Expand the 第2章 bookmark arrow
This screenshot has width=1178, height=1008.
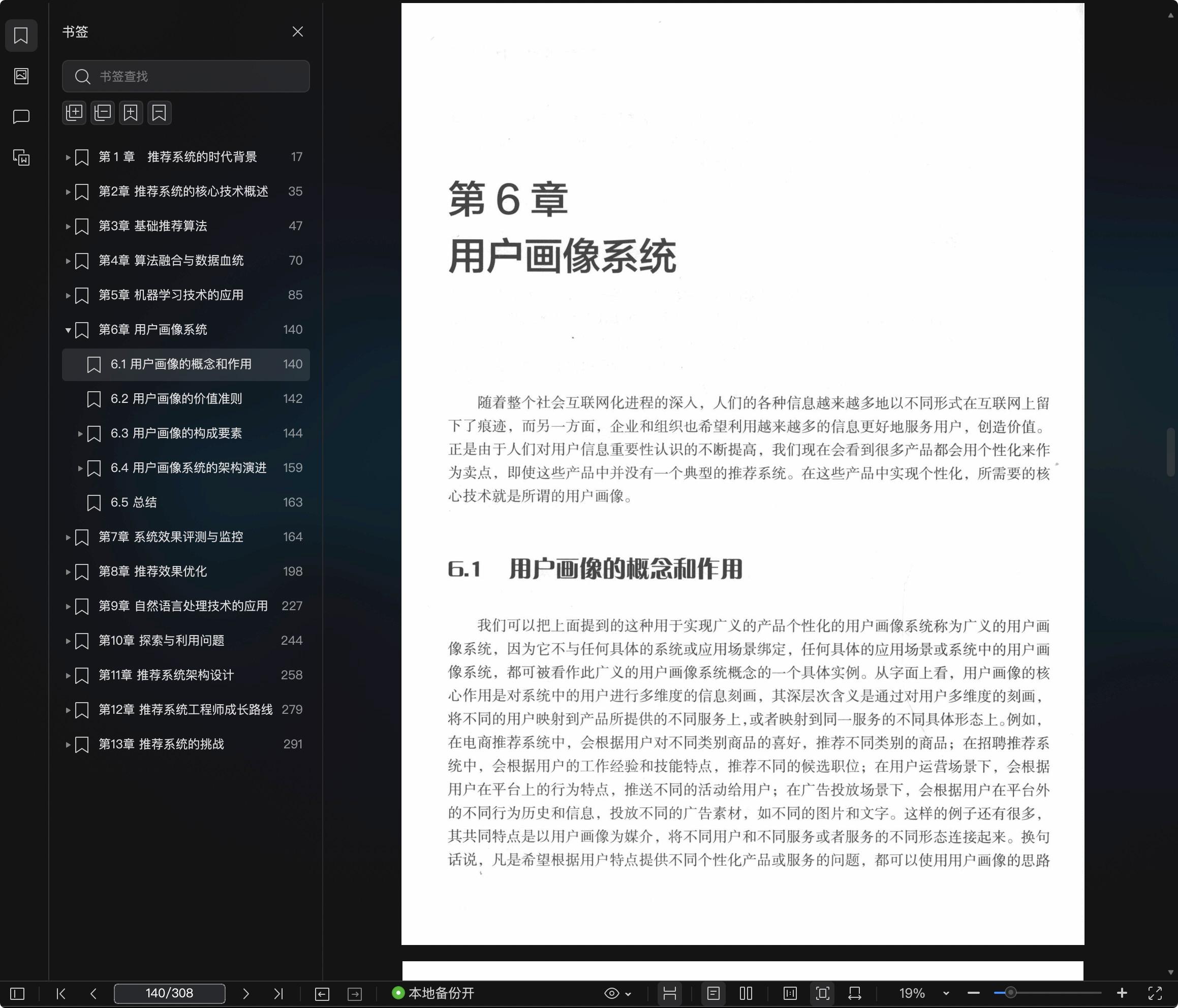[68, 192]
